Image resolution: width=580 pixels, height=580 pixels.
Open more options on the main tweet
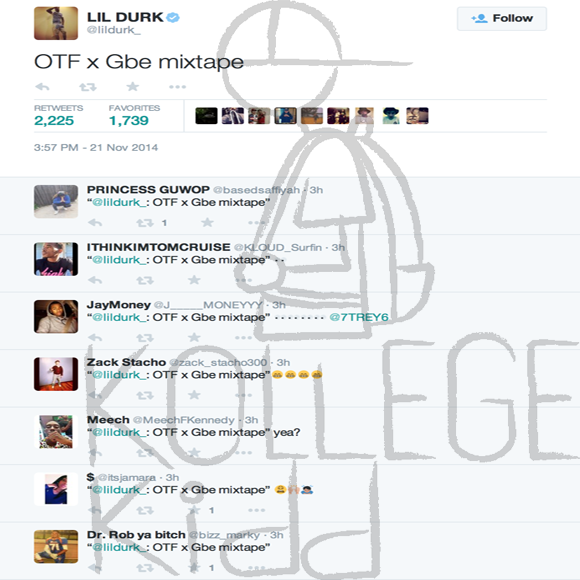178,87
